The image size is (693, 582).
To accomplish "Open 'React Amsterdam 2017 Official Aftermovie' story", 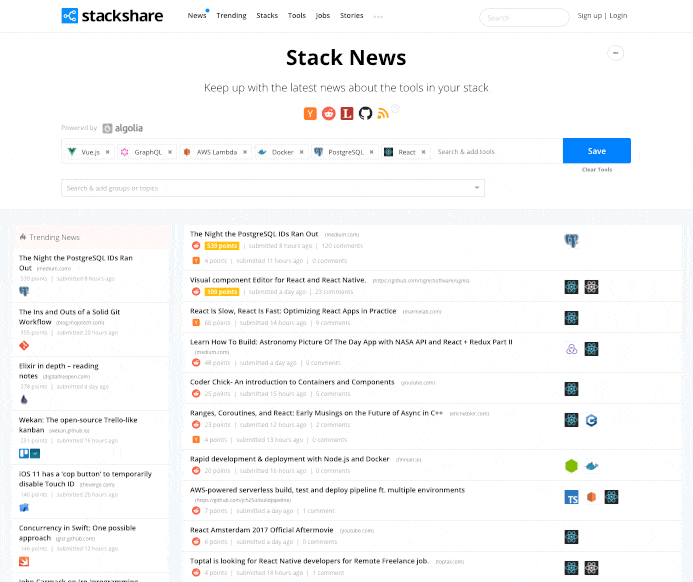I will (x=262, y=530).
